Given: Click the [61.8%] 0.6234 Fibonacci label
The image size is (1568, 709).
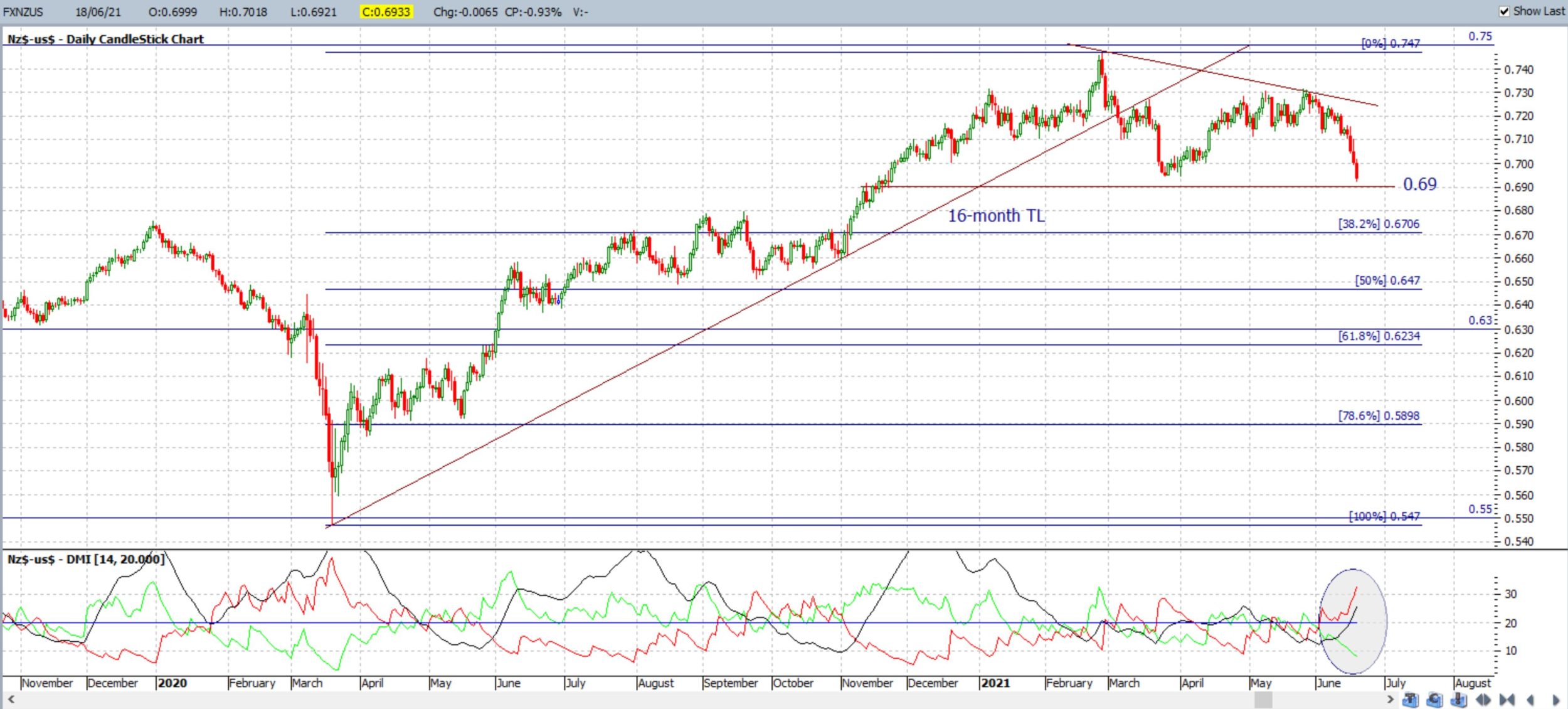Looking at the screenshot, I should pos(1379,336).
